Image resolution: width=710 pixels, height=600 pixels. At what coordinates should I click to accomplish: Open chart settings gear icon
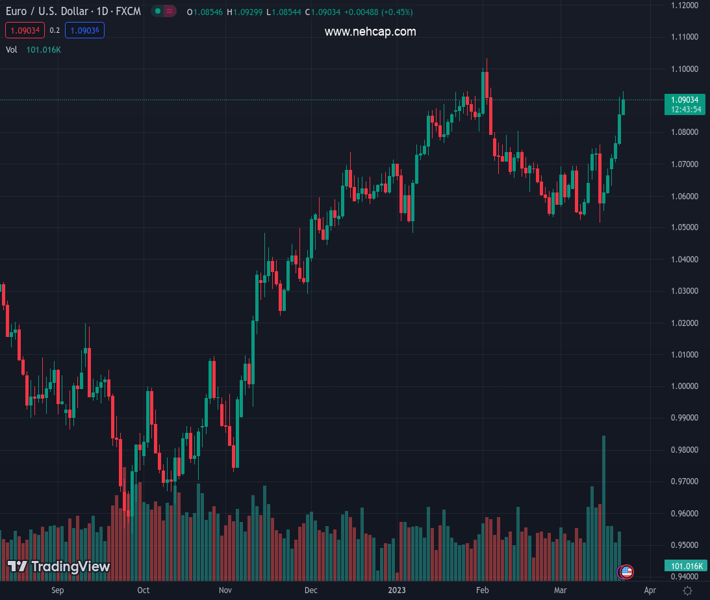coord(687,591)
